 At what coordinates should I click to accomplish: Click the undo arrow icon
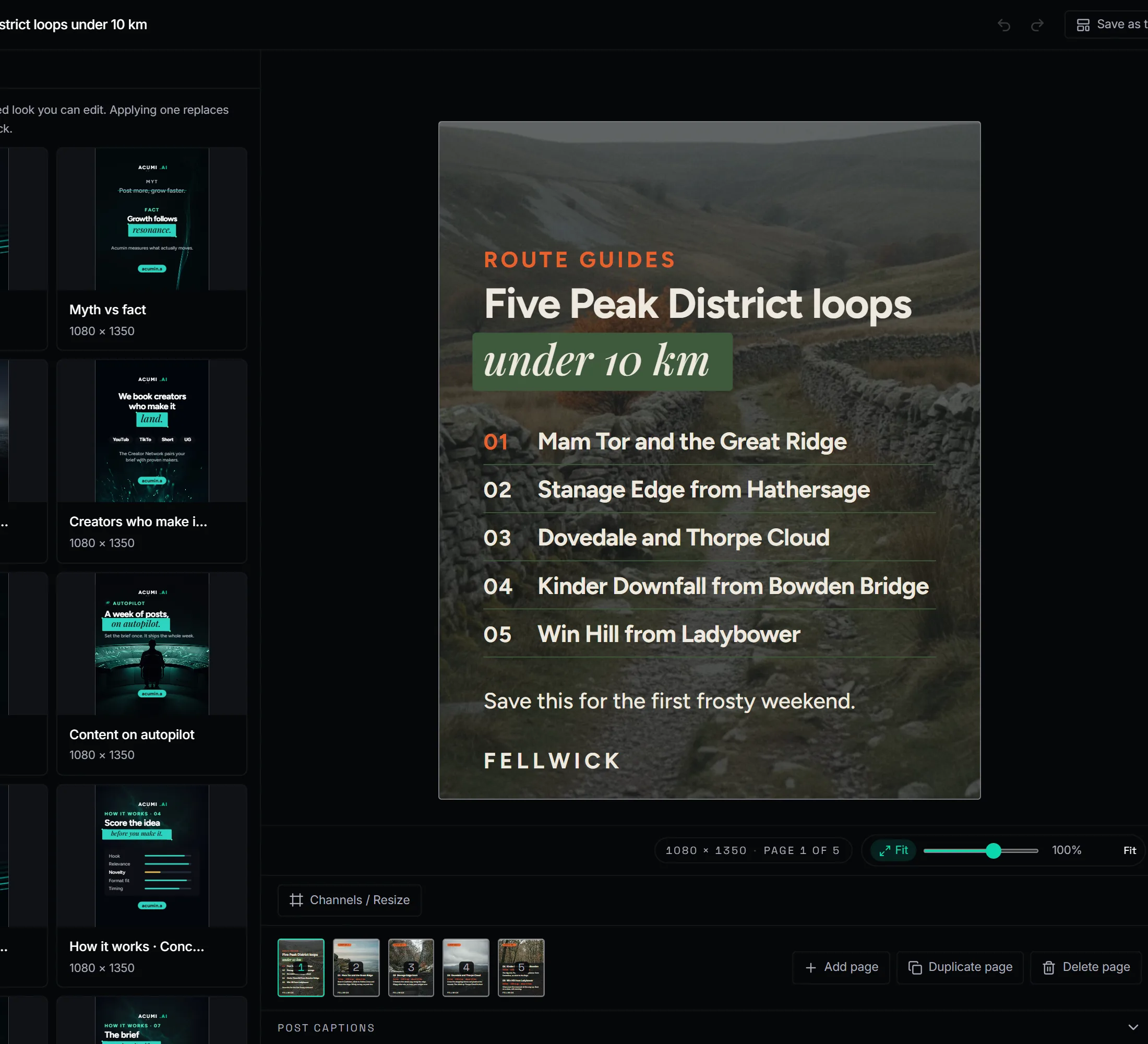[1004, 25]
